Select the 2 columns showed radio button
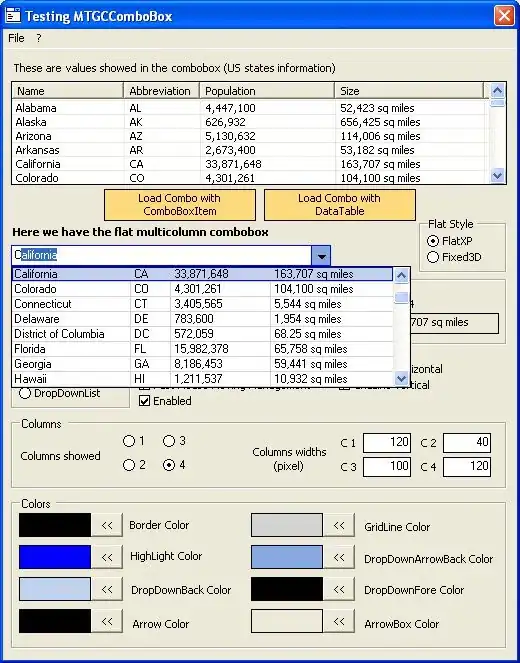This screenshot has width=520, height=663. 129,465
